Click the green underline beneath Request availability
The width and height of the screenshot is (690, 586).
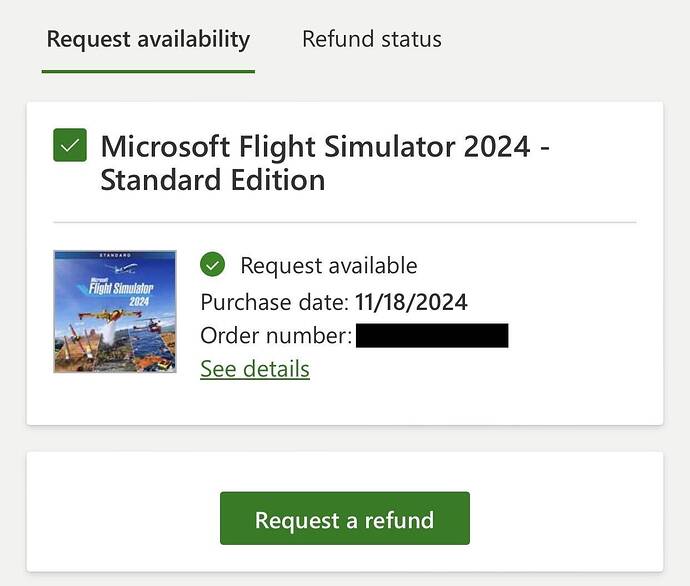[x=148, y=71]
